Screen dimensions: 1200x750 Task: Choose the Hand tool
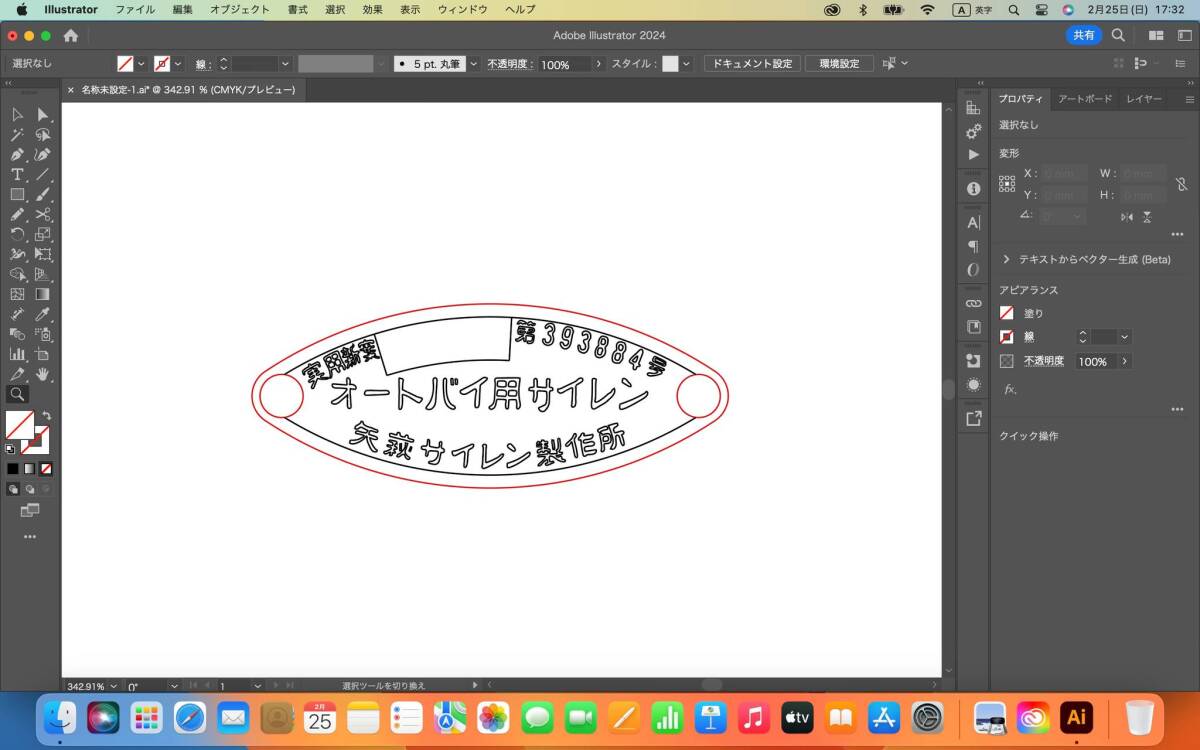43,374
